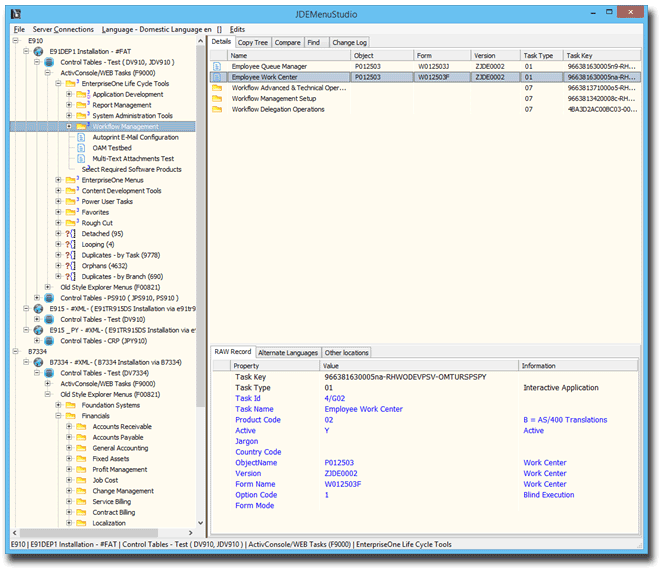Image resolution: width=663 pixels, height=569 pixels.
Task: Expand the Application Development node
Action: pos(69,94)
